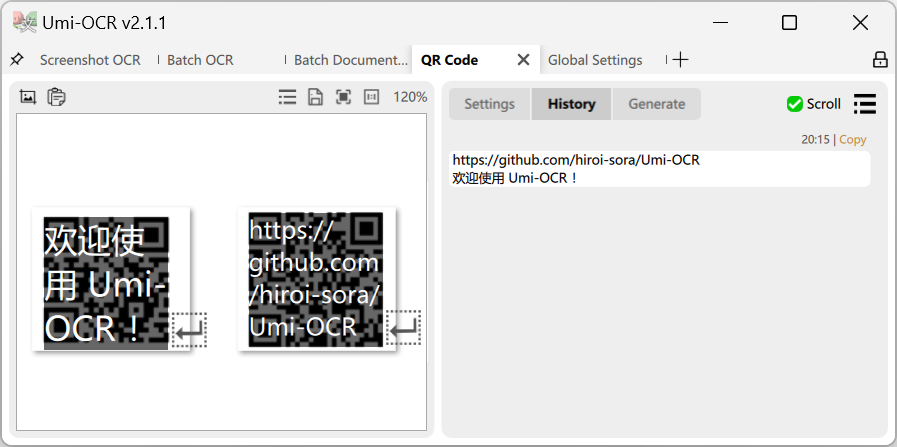Open the Batch Document tab
This screenshot has width=897, height=447.
coord(351,60)
